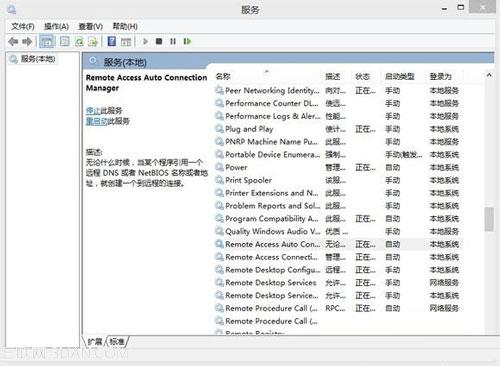Viewport: 500px width, 366px height.
Task: Click the Performance Counter DL... gear icon
Action: (x=219, y=103)
